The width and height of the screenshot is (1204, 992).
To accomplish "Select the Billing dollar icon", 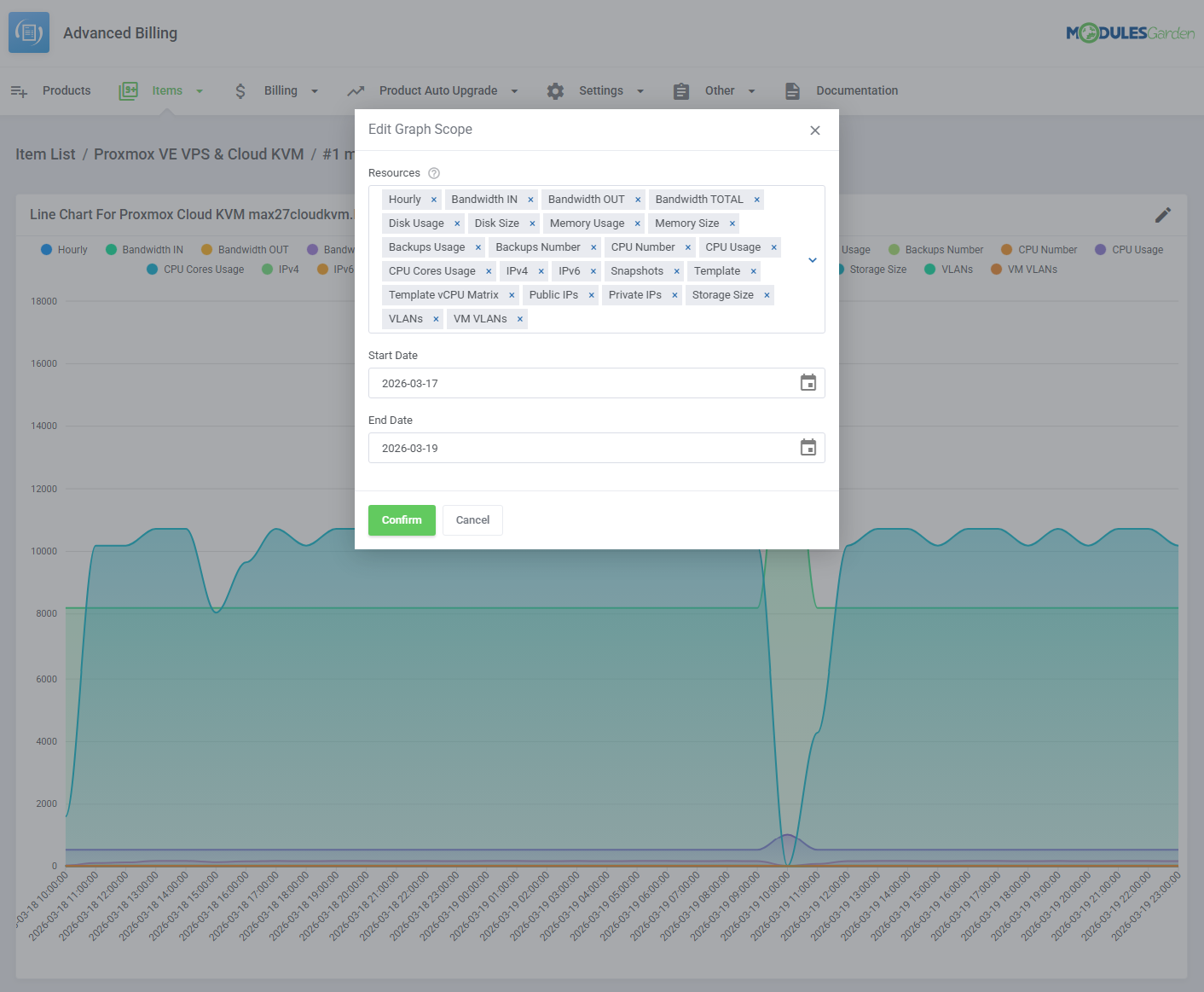I will (x=240, y=90).
